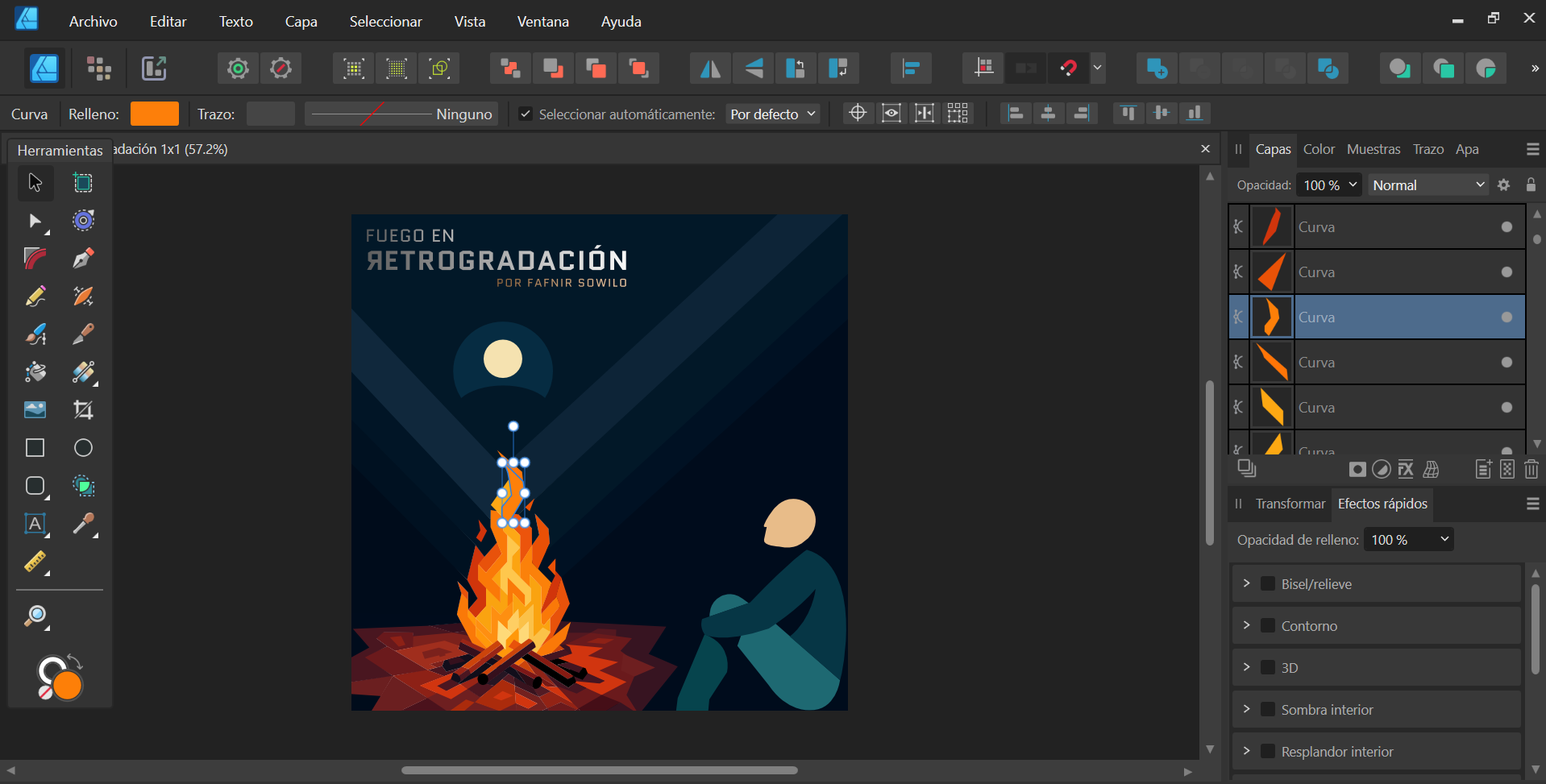Switch to the Transformar tab
The image size is (1546, 784).
1290,504
